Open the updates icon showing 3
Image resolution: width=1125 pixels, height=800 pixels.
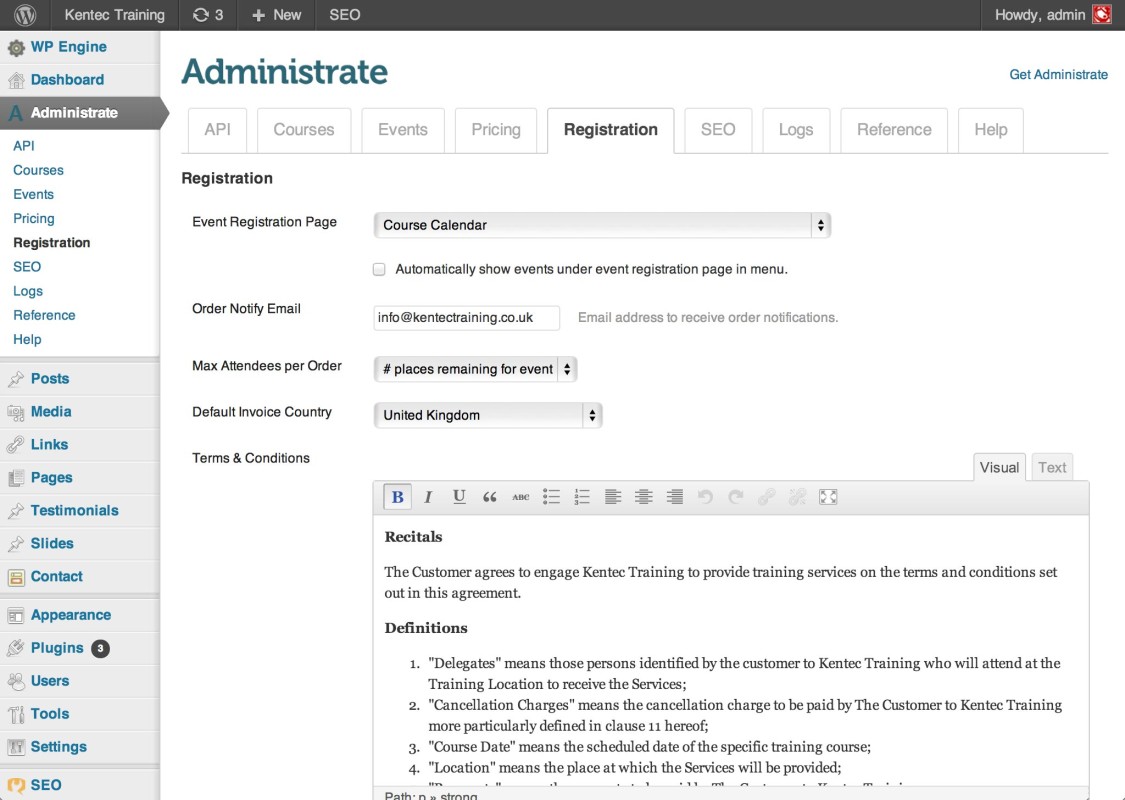tap(207, 15)
